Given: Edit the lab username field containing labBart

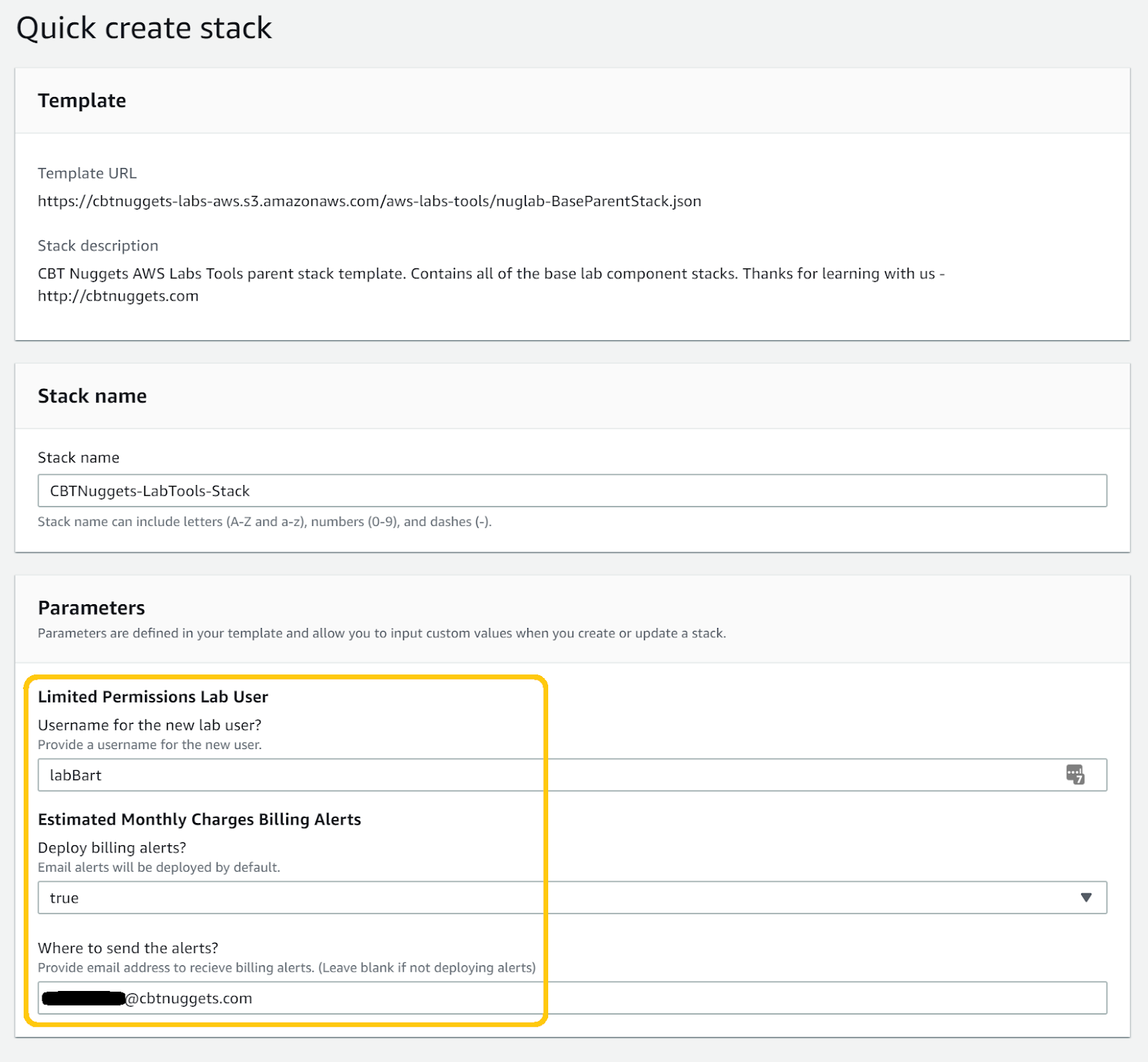Looking at the screenshot, I should 572,775.
